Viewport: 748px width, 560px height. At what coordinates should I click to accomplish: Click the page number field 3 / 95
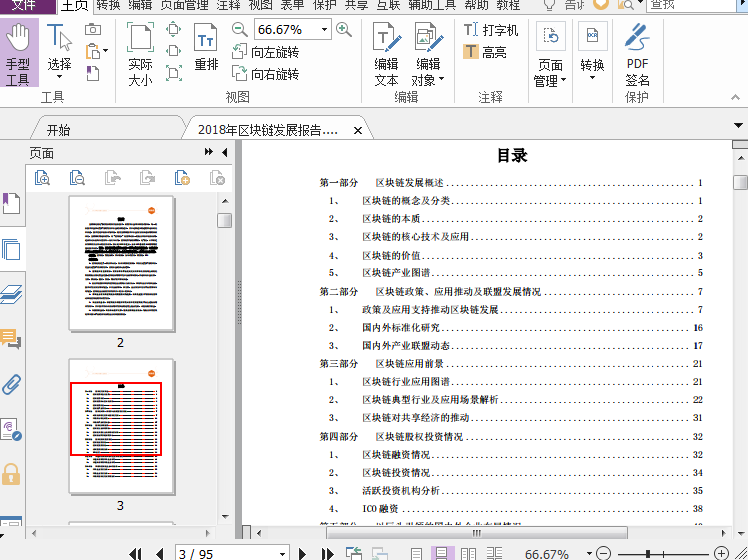coord(227,554)
